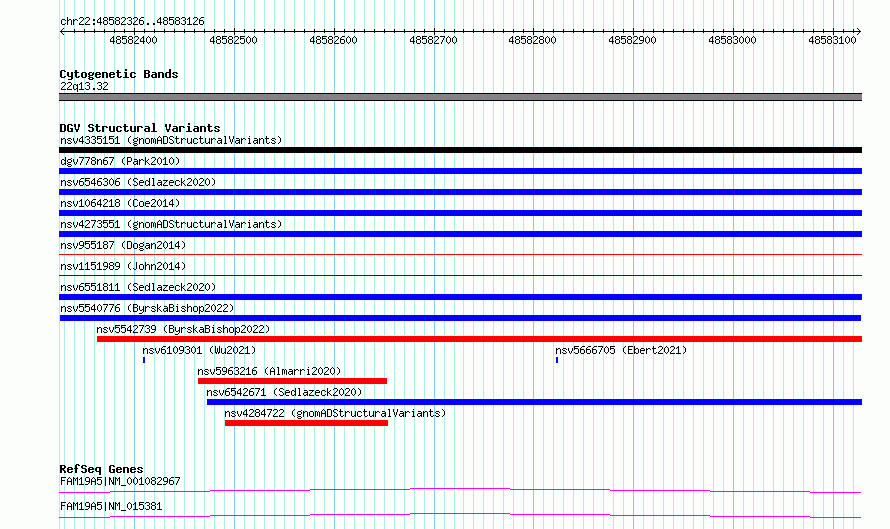Click the blue nsv6546306 variant bar

460,192
